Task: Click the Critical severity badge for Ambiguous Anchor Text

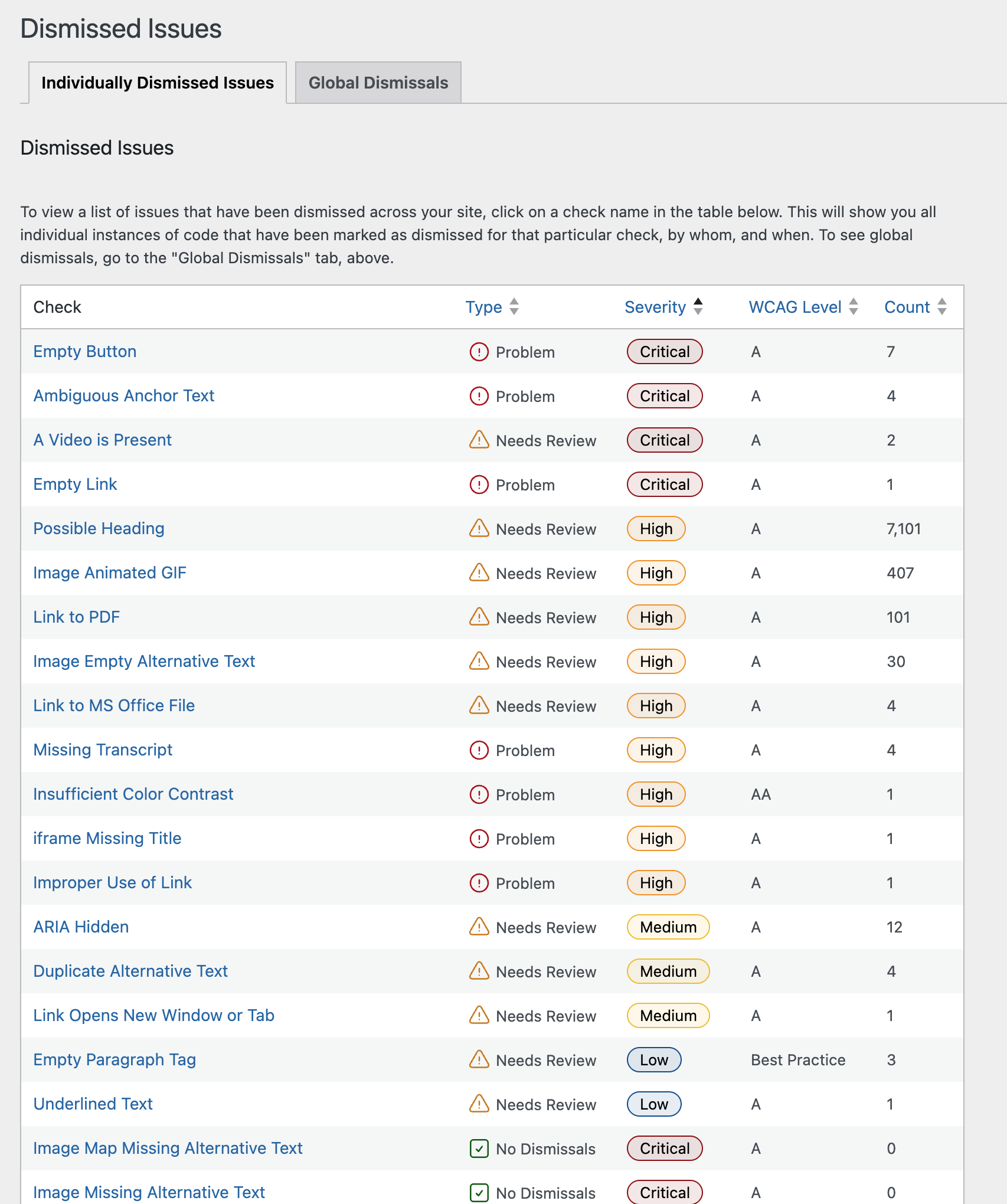Action: click(x=664, y=396)
